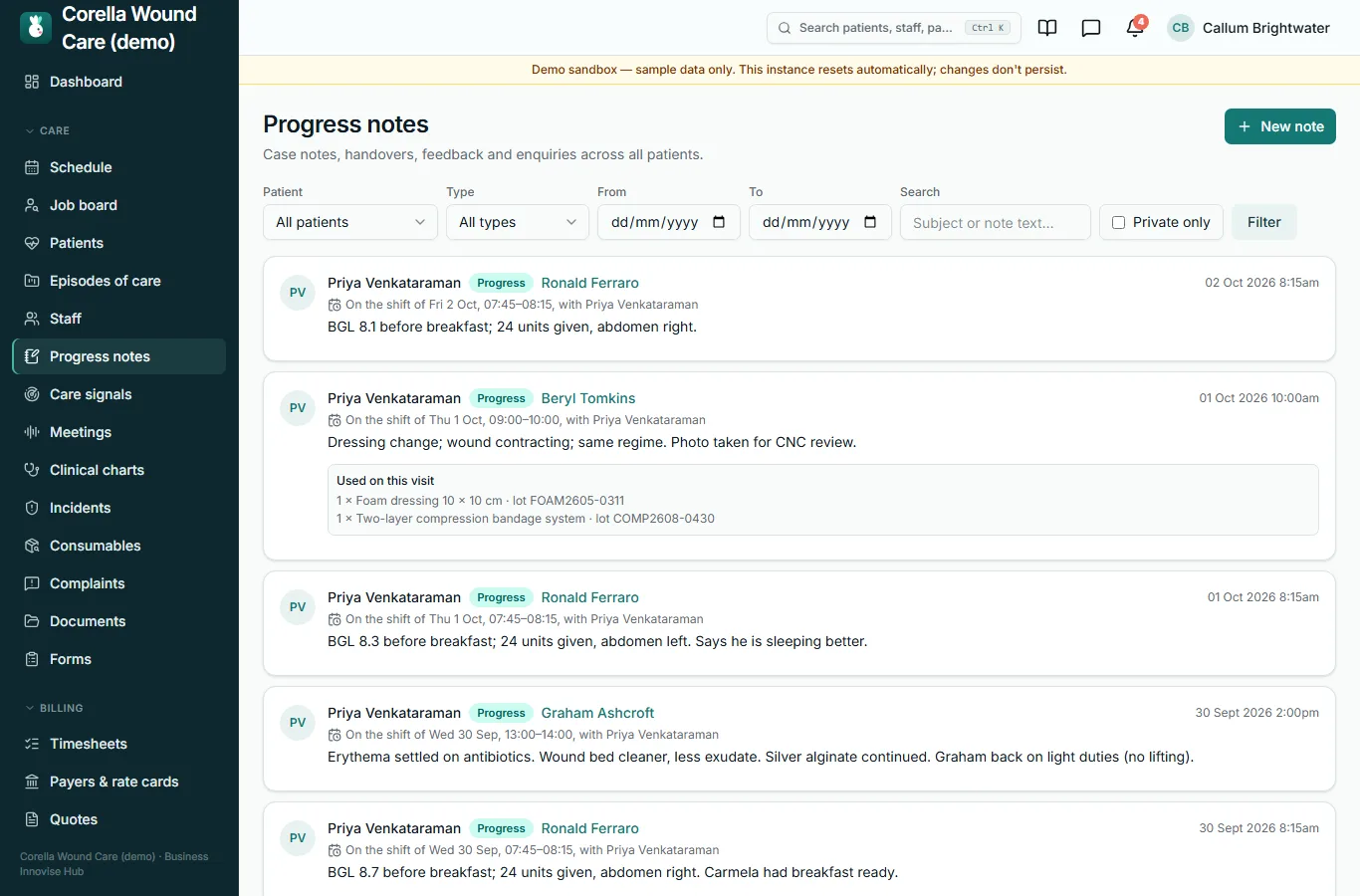Click the Corella Wound Care logo

[36, 27]
